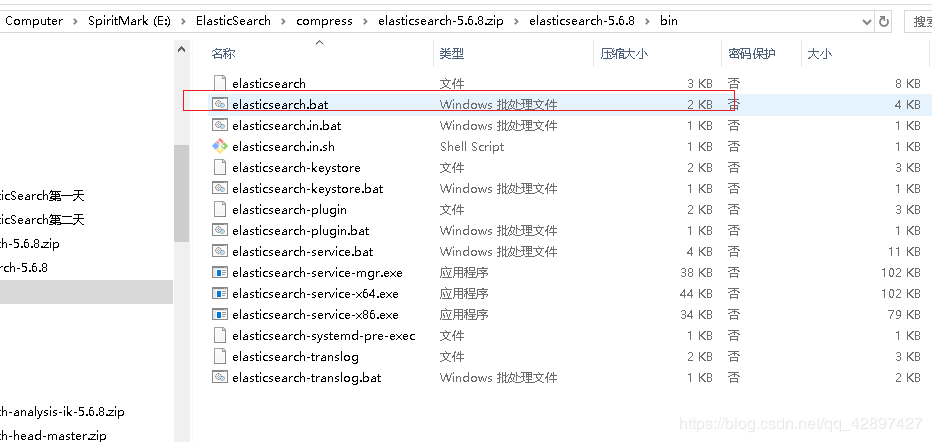Click the 79 KB size cell

pos(904,314)
